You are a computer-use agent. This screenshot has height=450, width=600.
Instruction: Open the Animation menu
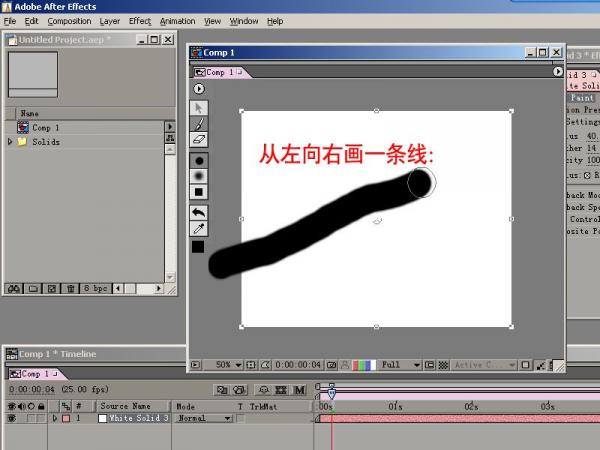pos(177,20)
